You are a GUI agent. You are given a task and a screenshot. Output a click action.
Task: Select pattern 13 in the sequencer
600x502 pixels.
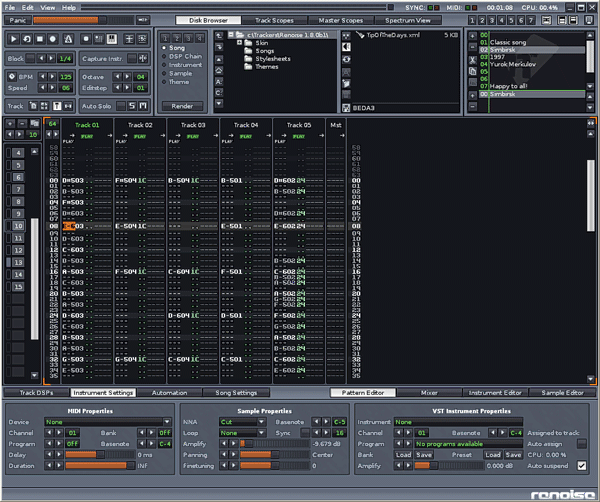pyautogui.click(x=18, y=262)
